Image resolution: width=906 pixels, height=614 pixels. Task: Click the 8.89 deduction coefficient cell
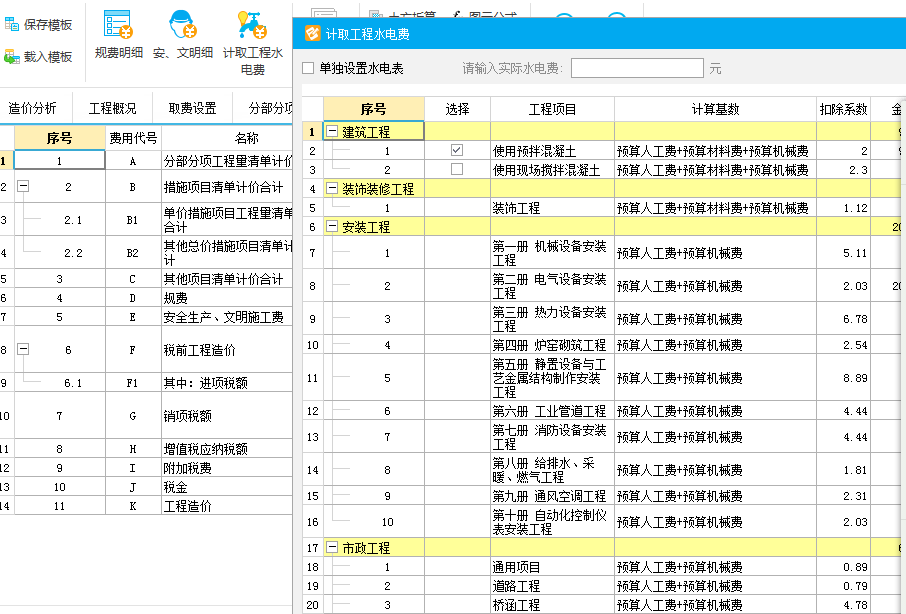tap(843, 378)
